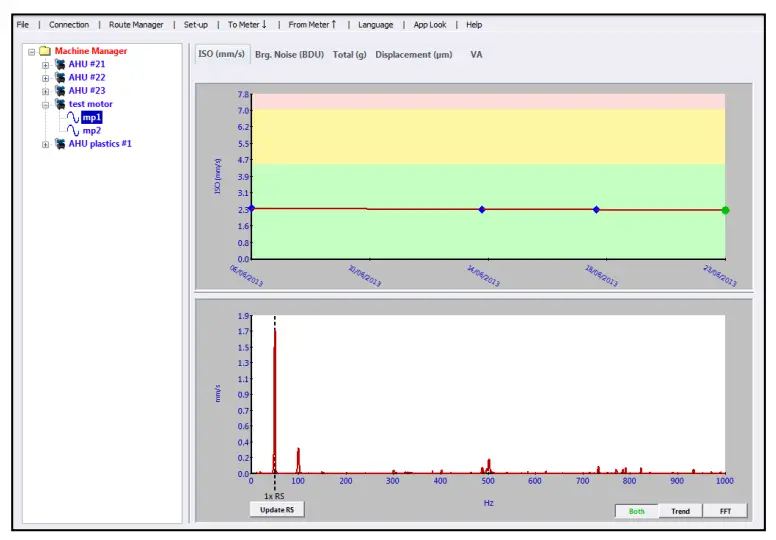Click the test motor machine icon
The image size is (776, 540).
(x=60, y=104)
